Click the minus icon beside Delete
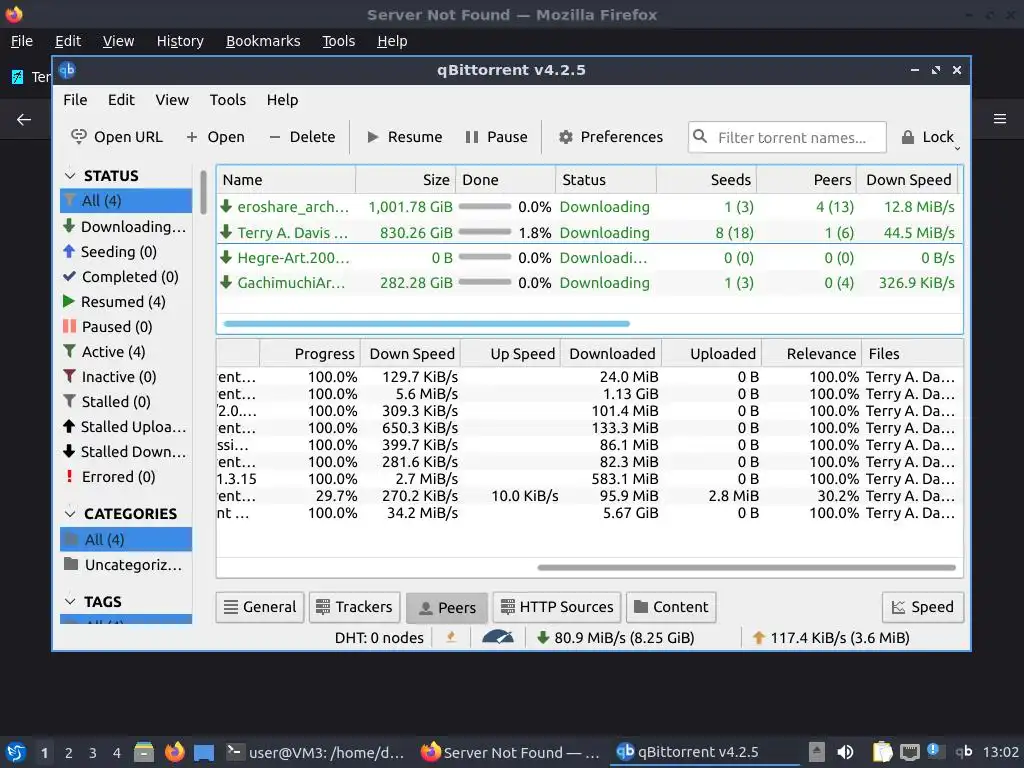Image resolution: width=1024 pixels, height=768 pixels. tap(274, 137)
